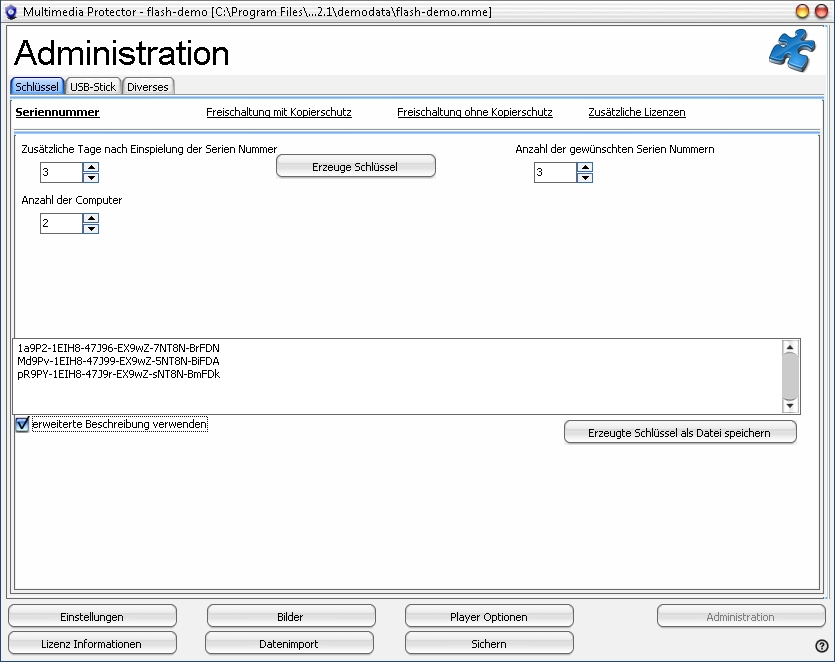
Task: Decrease Zusätzliche Tage value with down arrow
Action: pyautogui.click(x=91, y=178)
